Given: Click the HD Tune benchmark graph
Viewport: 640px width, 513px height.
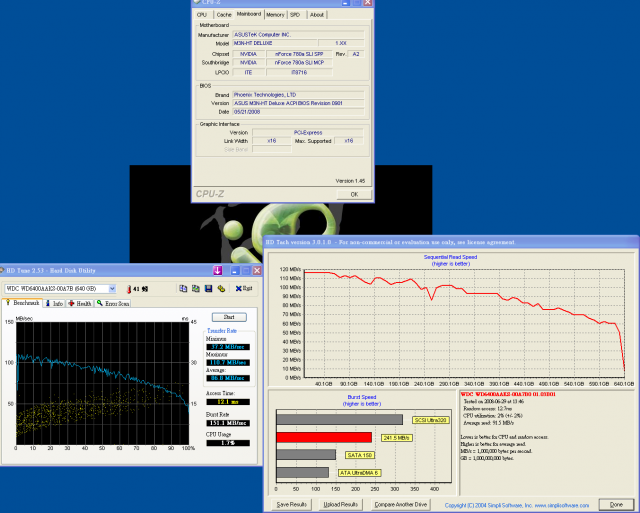Looking at the screenshot, I should 102,383.
